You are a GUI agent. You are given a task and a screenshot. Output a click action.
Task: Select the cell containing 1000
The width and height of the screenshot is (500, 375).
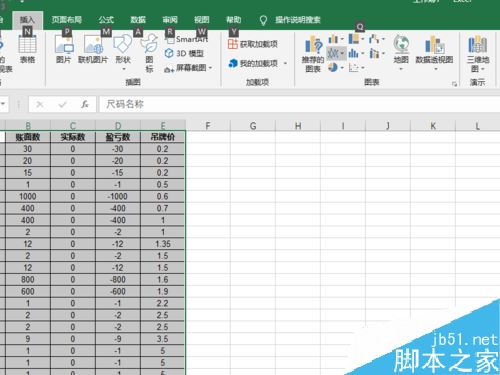28,196
